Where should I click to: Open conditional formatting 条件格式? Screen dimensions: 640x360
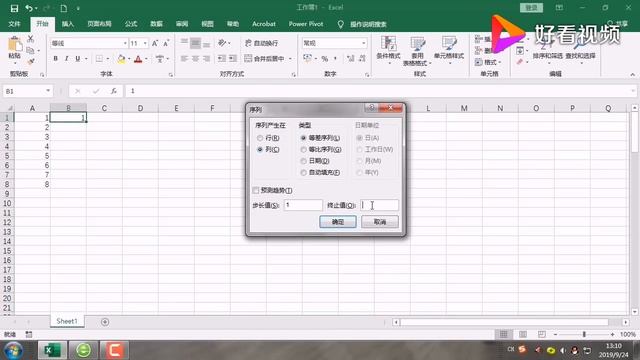tap(388, 50)
